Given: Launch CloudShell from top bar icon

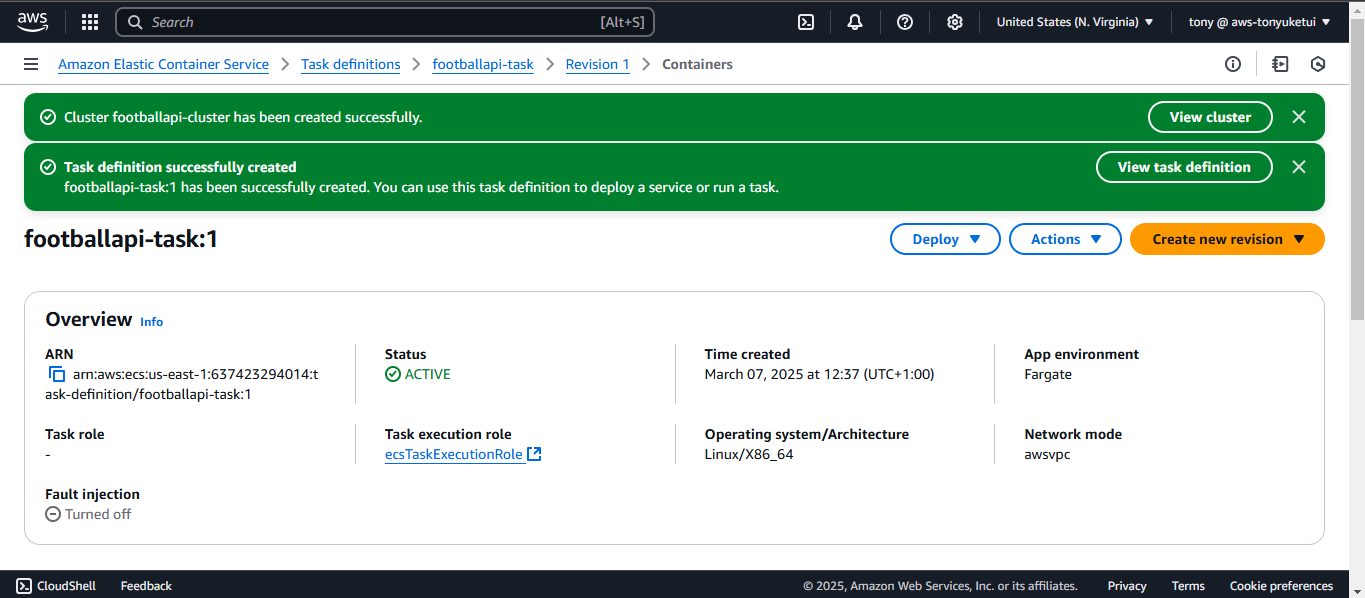Looking at the screenshot, I should [806, 22].
